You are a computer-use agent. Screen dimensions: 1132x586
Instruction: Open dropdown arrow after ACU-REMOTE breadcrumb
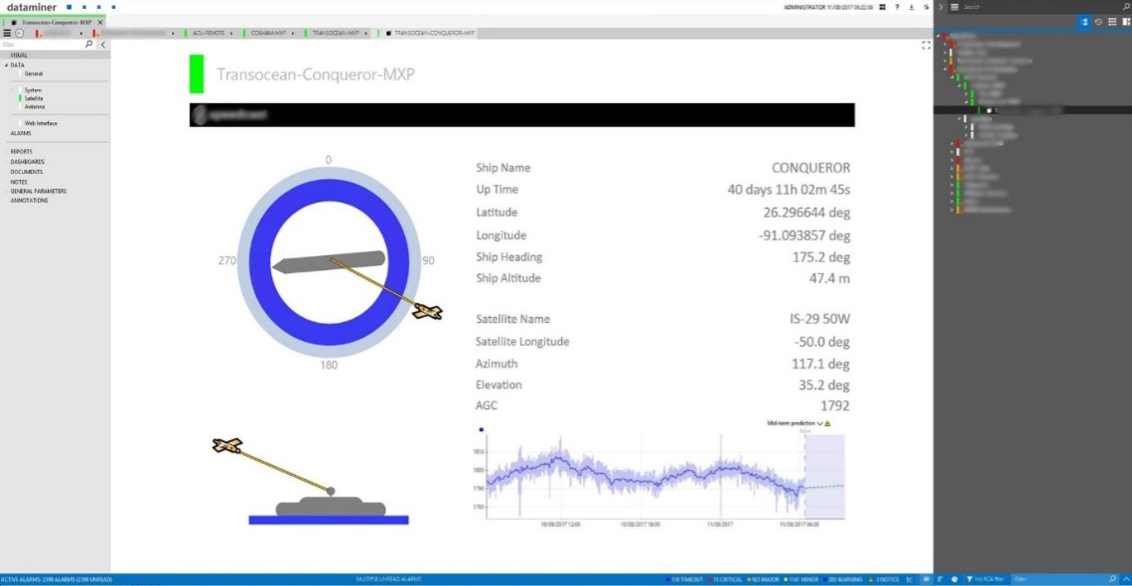click(x=231, y=33)
